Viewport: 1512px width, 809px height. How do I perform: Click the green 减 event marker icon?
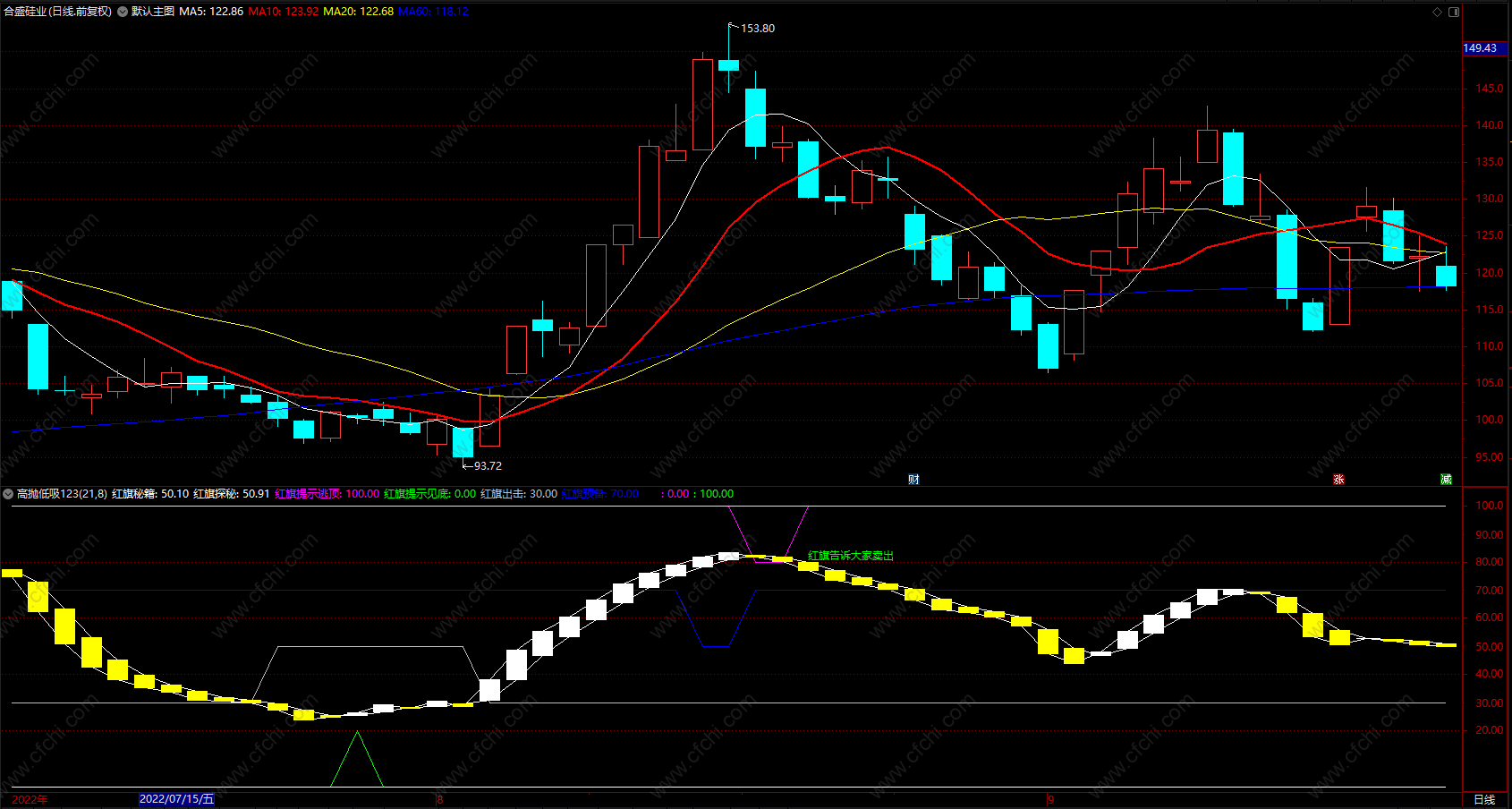coord(1446,480)
